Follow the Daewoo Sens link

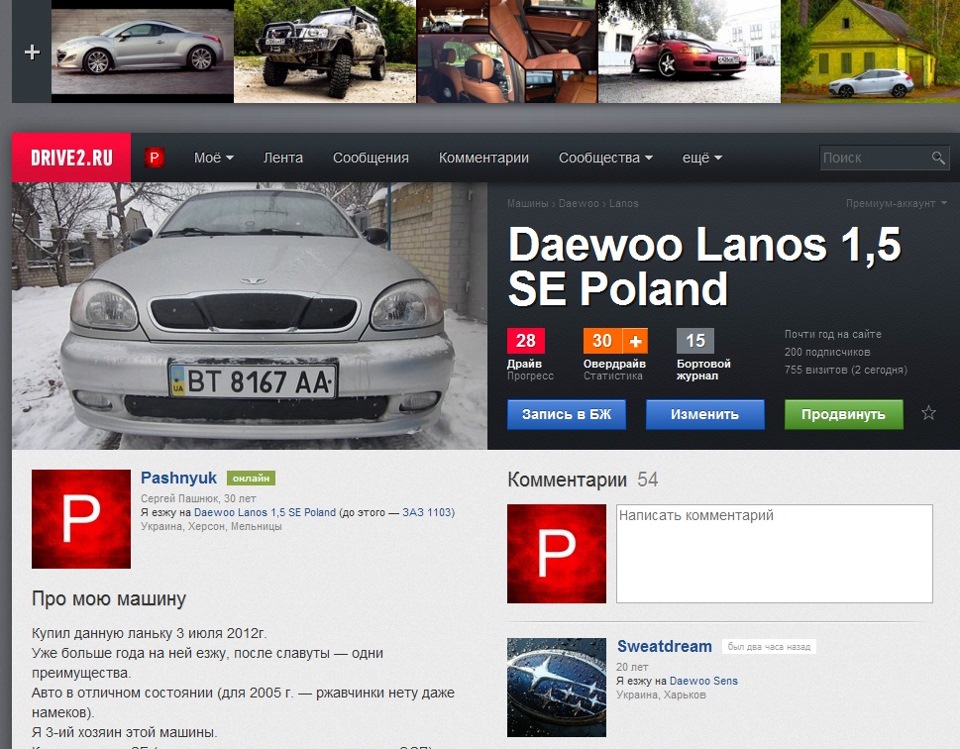[703, 680]
